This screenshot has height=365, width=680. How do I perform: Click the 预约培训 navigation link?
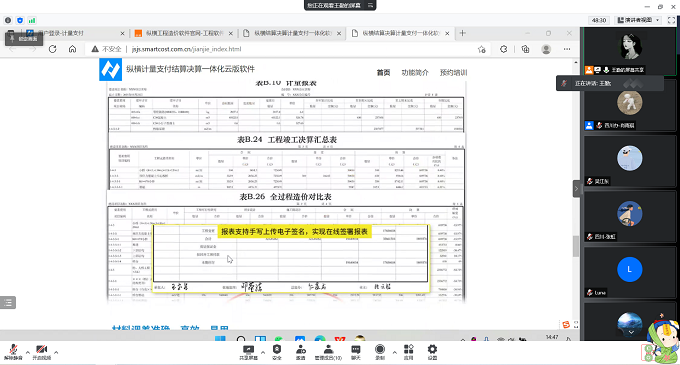coord(453,72)
